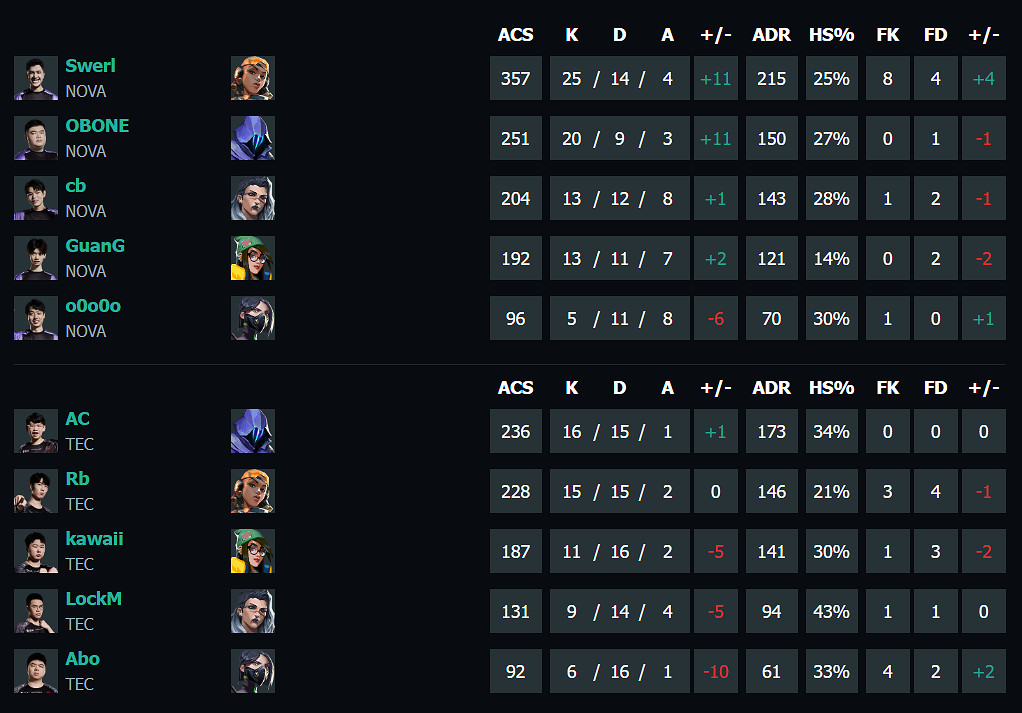Open Abo's player profile link
The height and width of the screenshot is (713, 1022).
pos(82,659)
